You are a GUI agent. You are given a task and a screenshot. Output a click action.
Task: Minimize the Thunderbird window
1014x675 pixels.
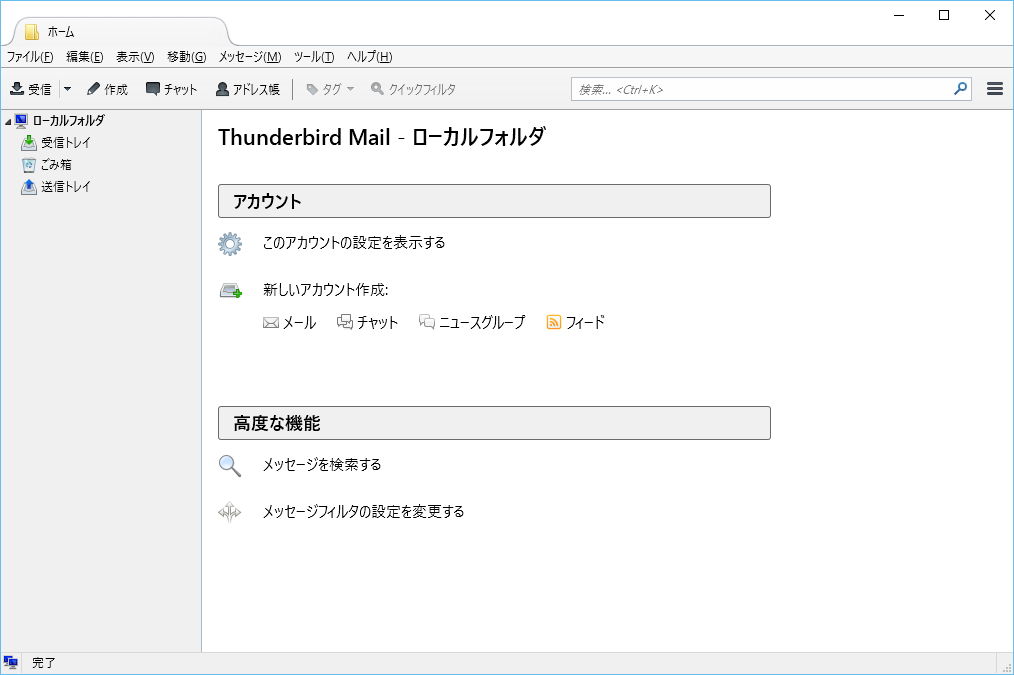(x=899, y=16)
